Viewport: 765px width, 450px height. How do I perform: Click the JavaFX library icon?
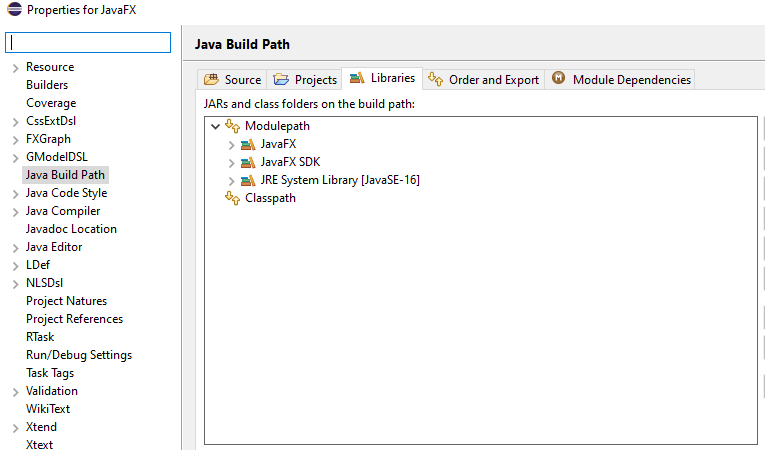pos(248,144)
